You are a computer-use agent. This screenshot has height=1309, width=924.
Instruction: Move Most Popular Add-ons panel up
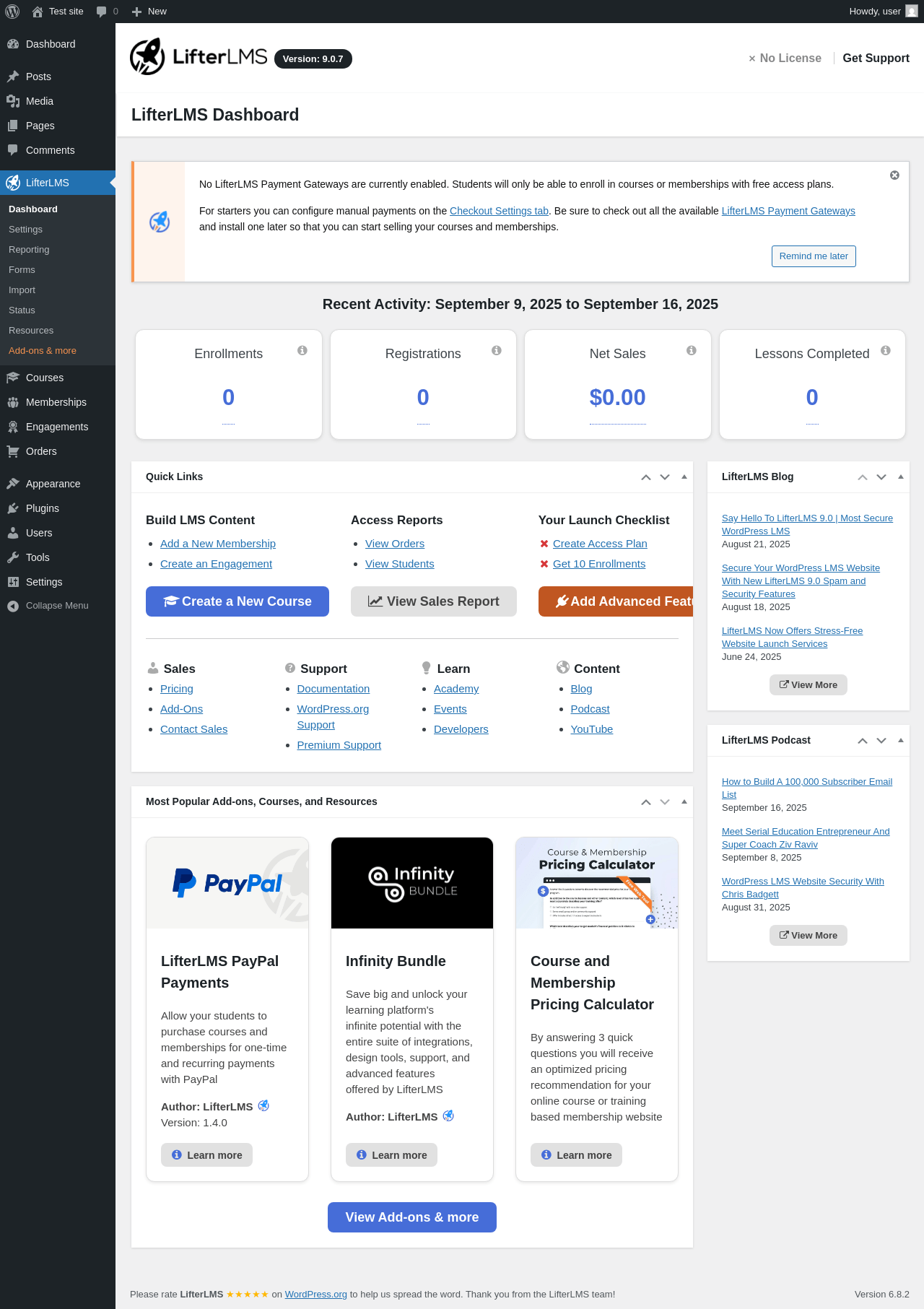(x=646, y=802)
